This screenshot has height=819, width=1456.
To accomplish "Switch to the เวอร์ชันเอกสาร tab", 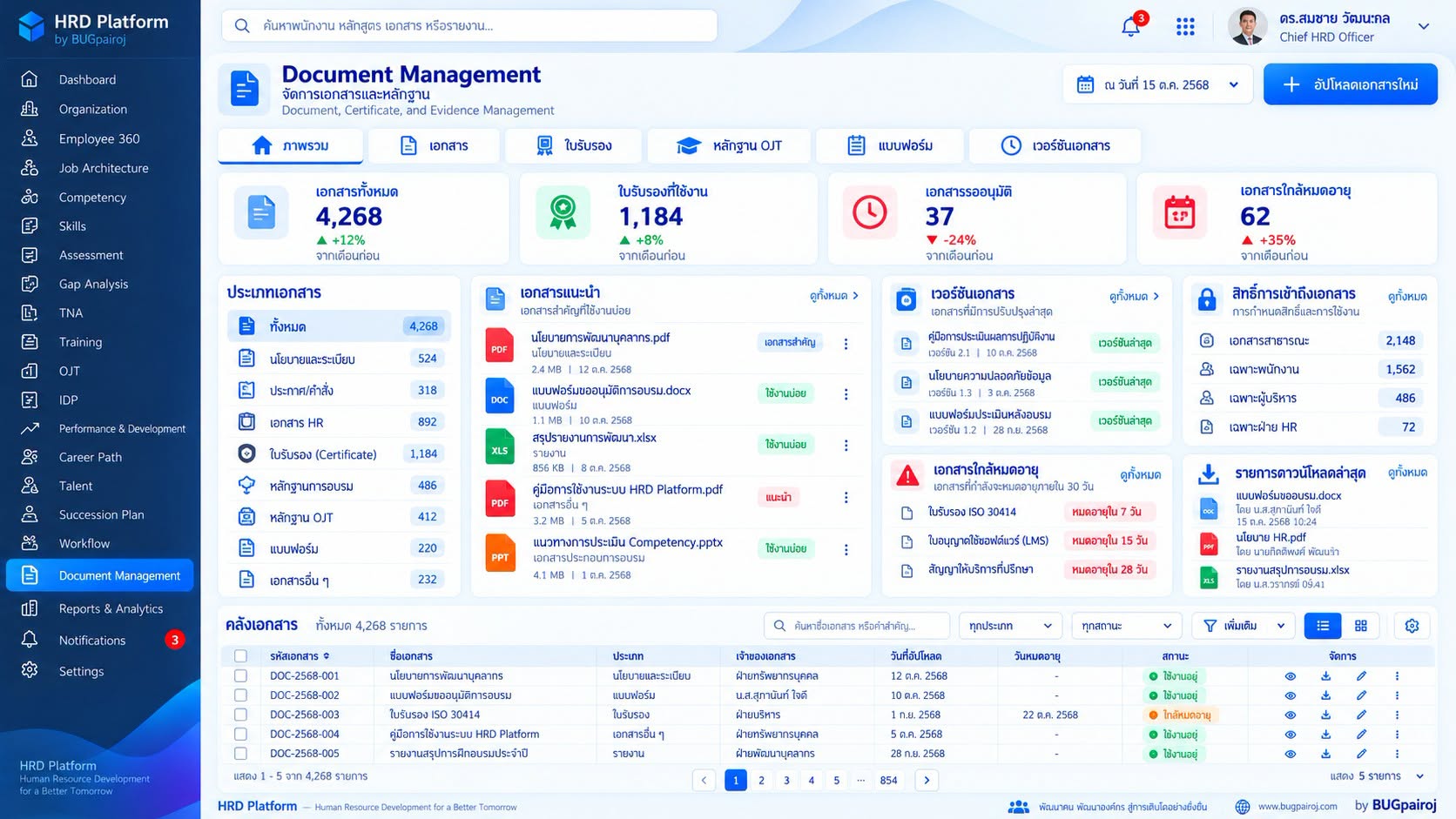I will point(1055,145).
